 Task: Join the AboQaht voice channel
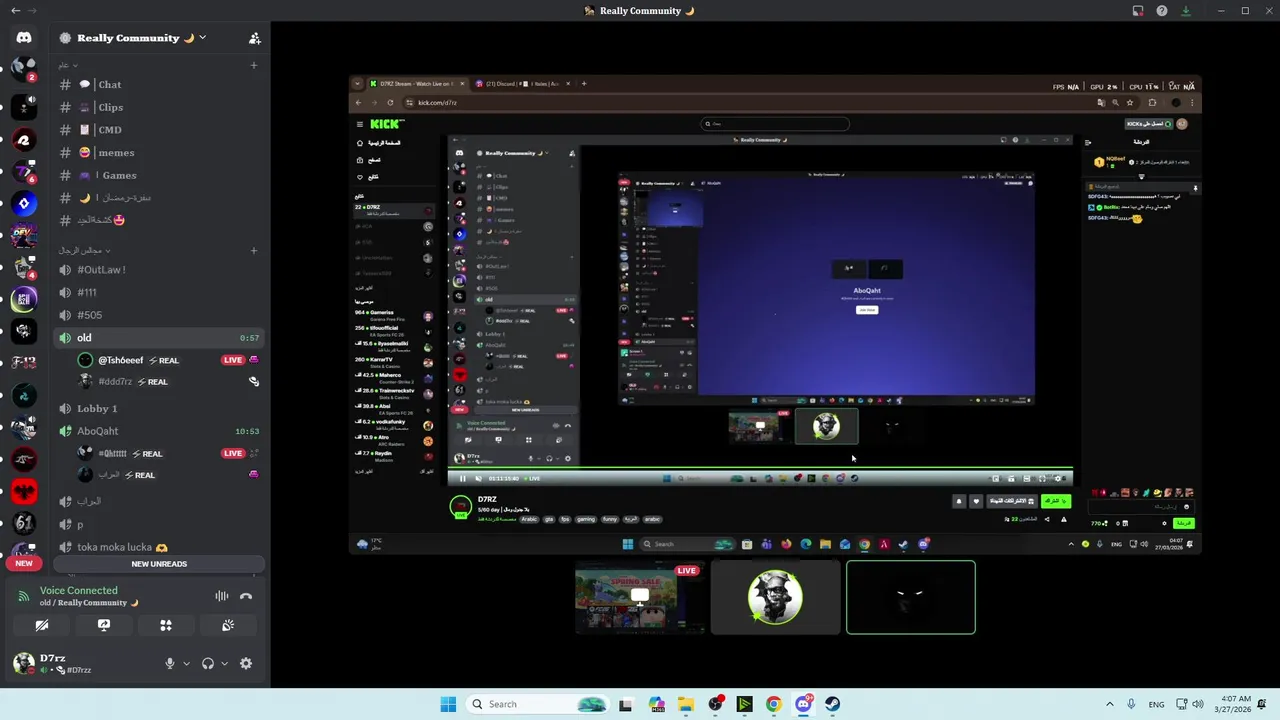coord(160,431)
